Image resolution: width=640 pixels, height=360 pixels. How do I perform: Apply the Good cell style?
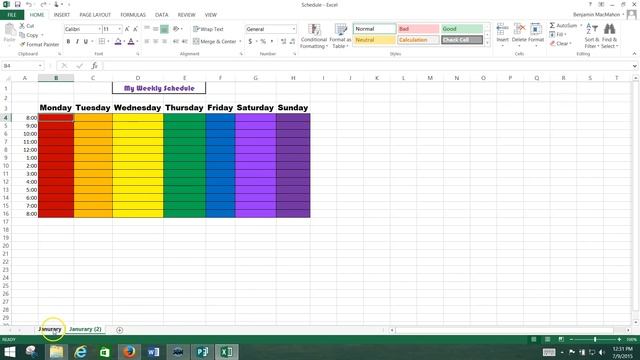(x=462, y=29)
